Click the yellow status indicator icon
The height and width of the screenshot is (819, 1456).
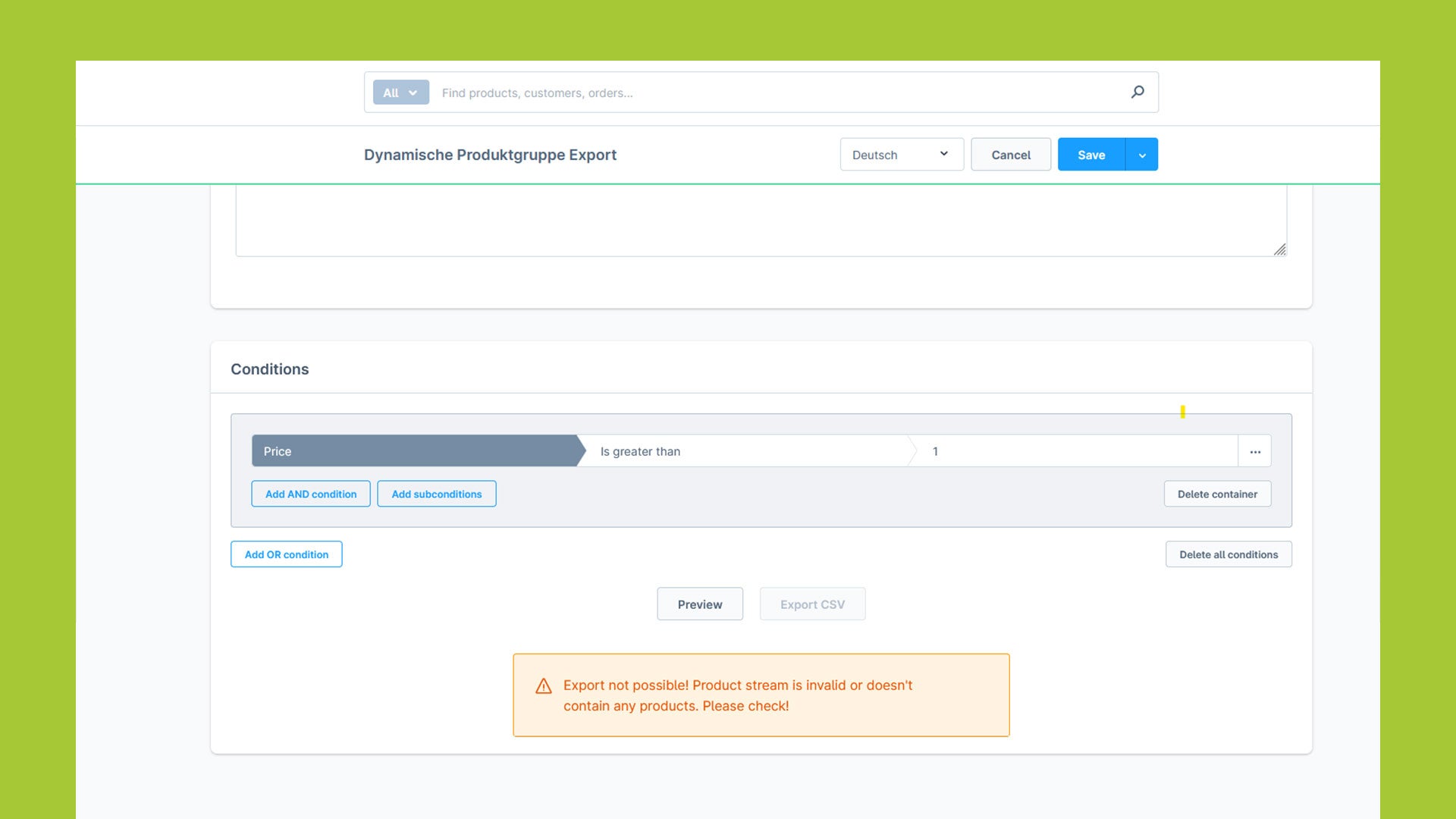click(x=1183, y=412)
